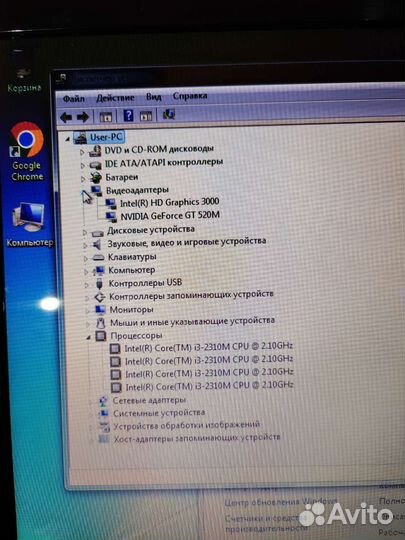The image size is (405, 540).
Task: Select the first Intel Core i3-2310M processor entry
Action: coord(208,347)
